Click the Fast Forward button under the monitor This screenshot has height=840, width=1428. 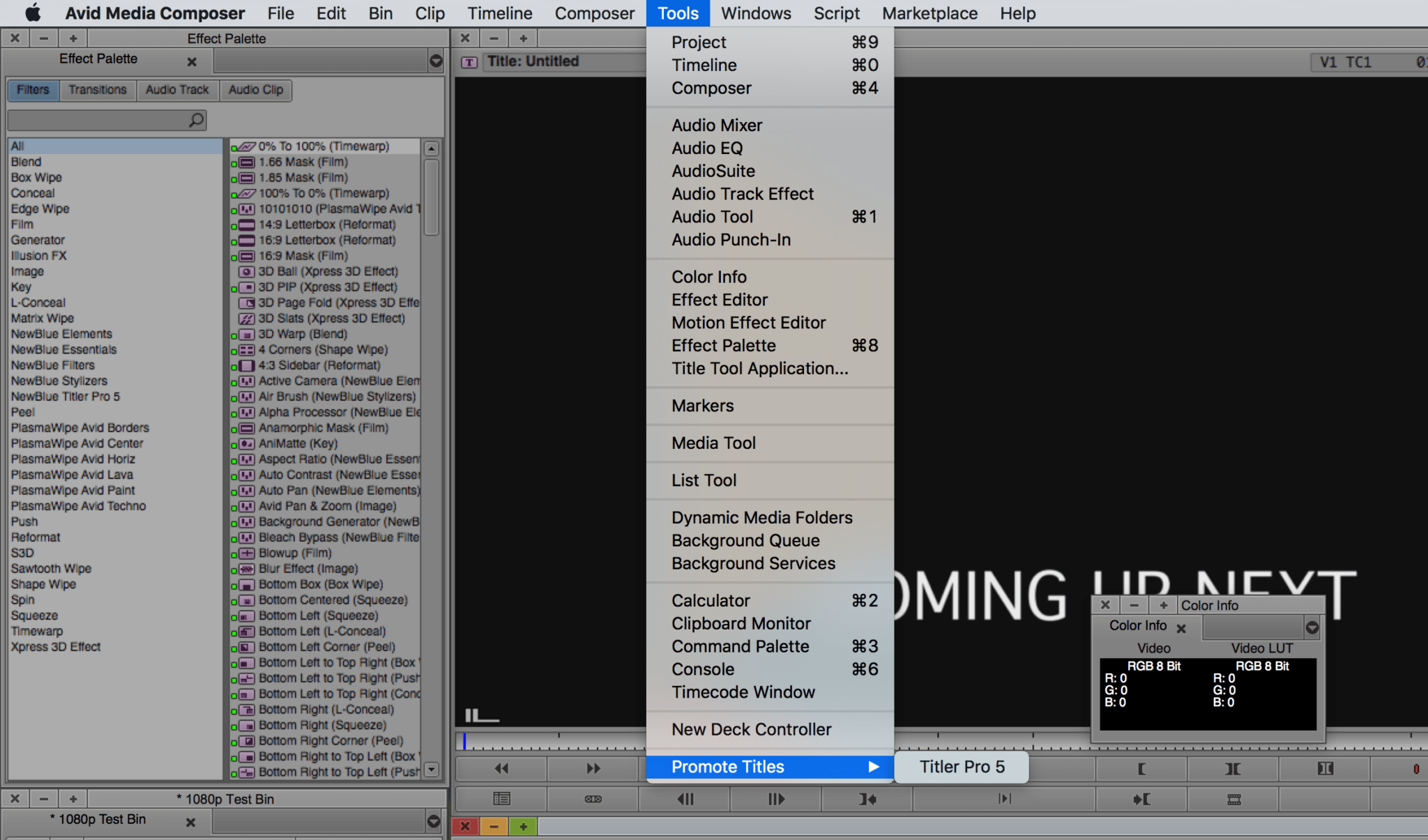tap(593, 768)
